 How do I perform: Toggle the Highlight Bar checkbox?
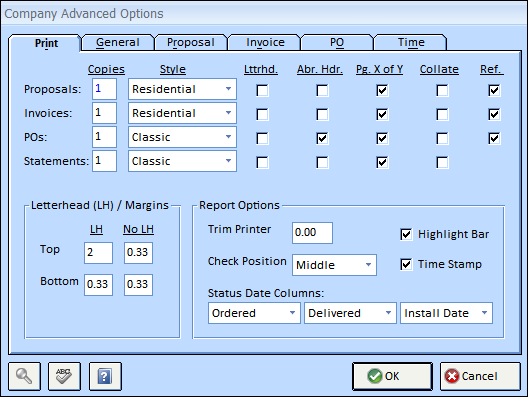coord(406,234)
